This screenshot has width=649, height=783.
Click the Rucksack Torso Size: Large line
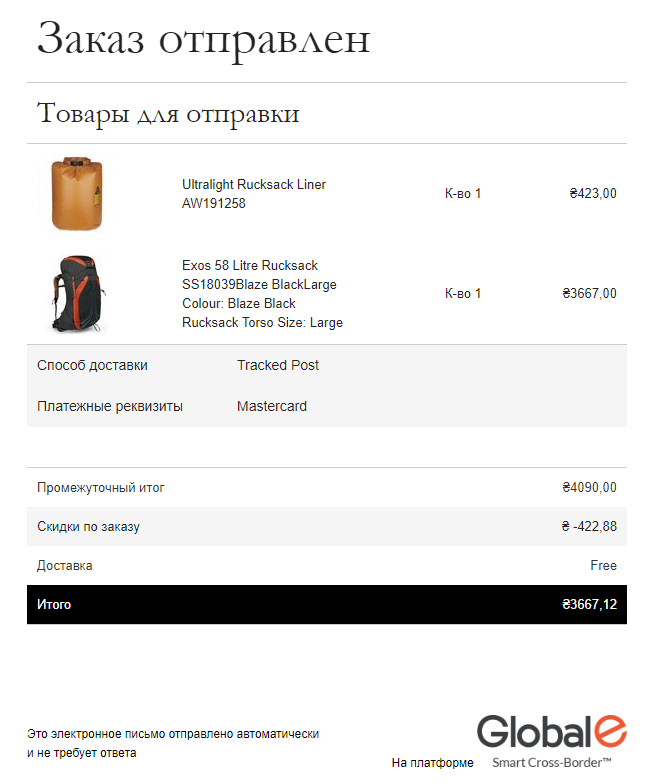263,322
